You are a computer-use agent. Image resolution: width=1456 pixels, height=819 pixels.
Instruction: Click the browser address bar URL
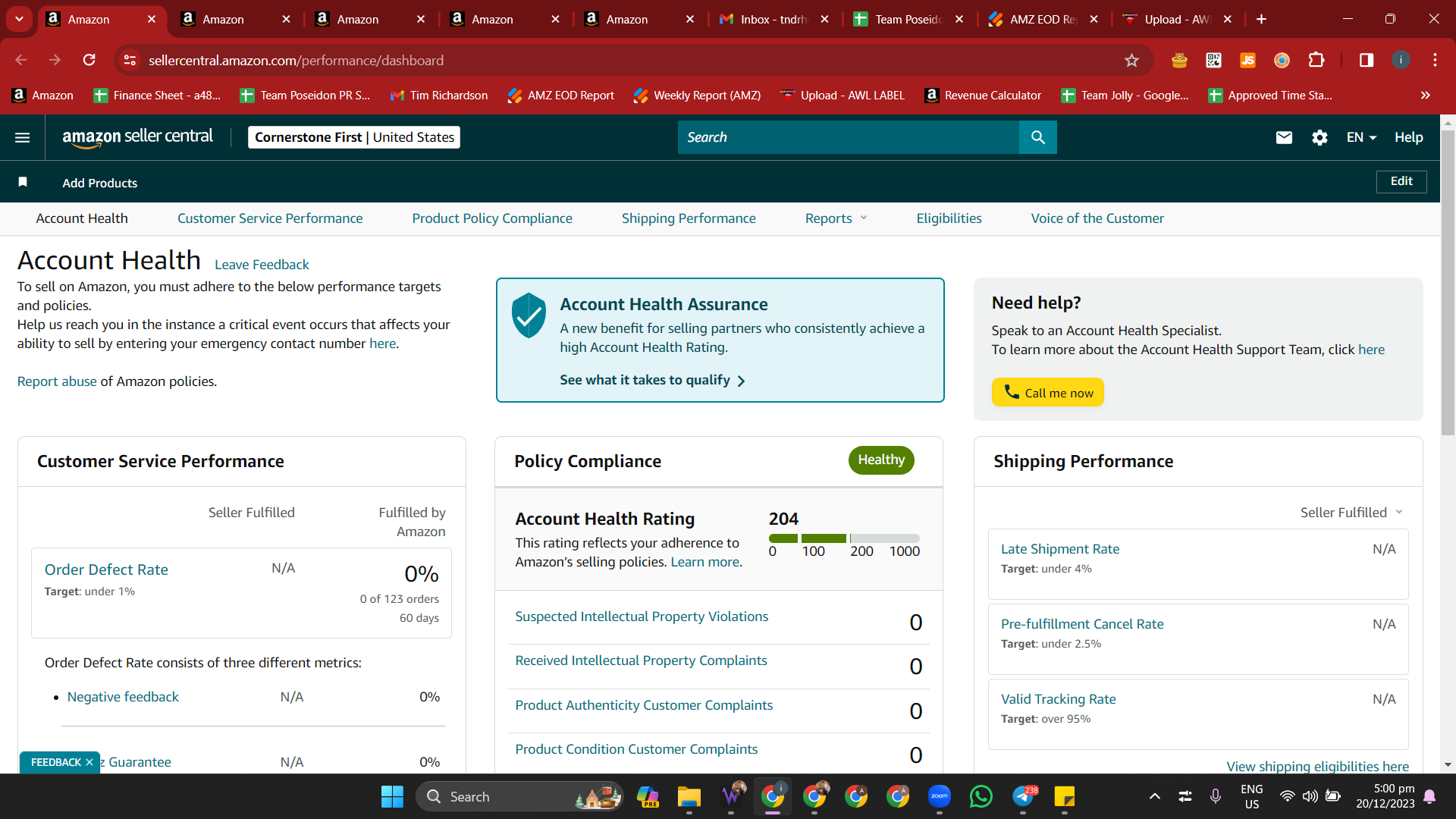(x=296, y=60)
